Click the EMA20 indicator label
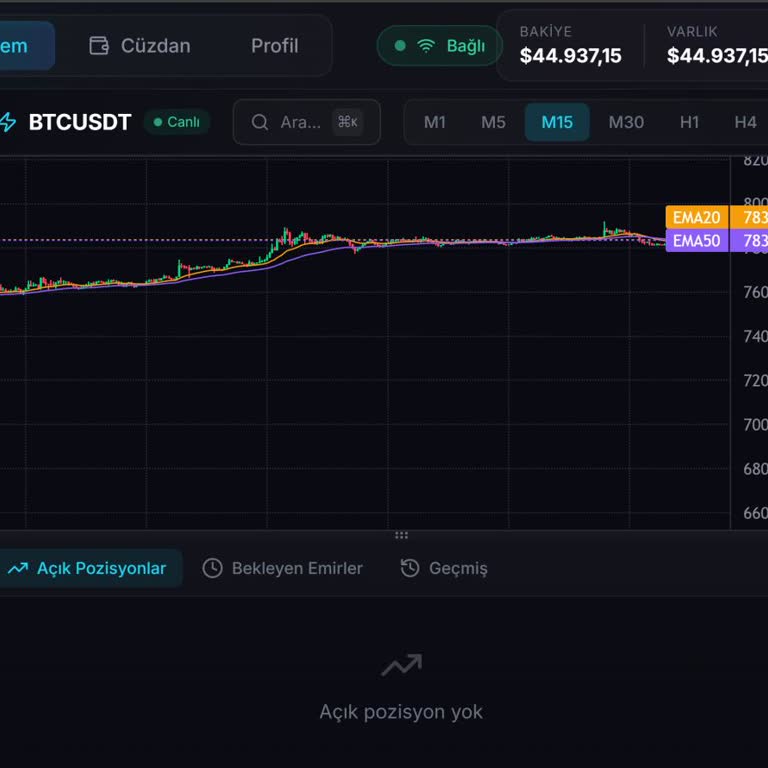768x768 pixels. pyautogui.click(x=696, y=217)
